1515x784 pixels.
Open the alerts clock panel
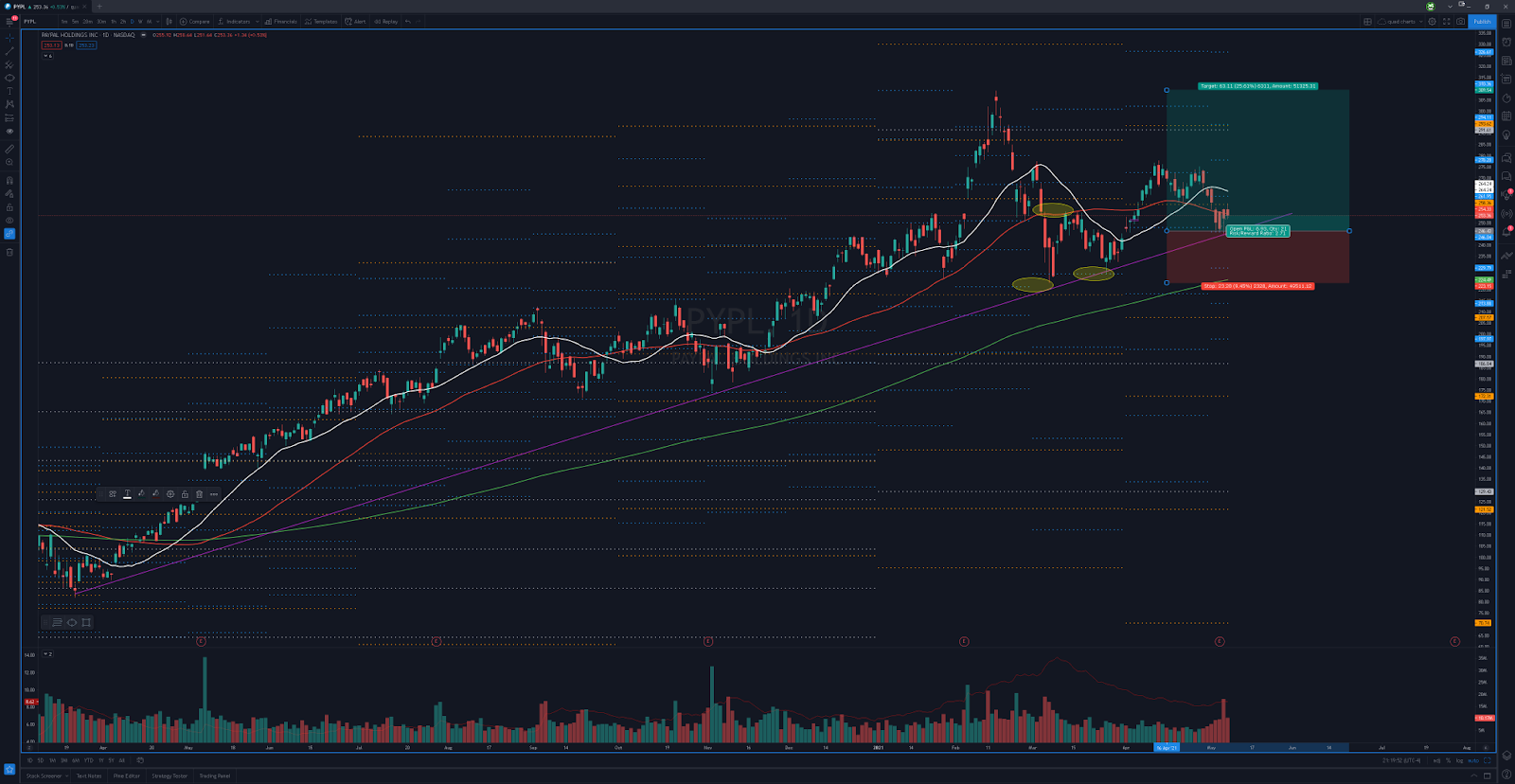[1506, 42]
